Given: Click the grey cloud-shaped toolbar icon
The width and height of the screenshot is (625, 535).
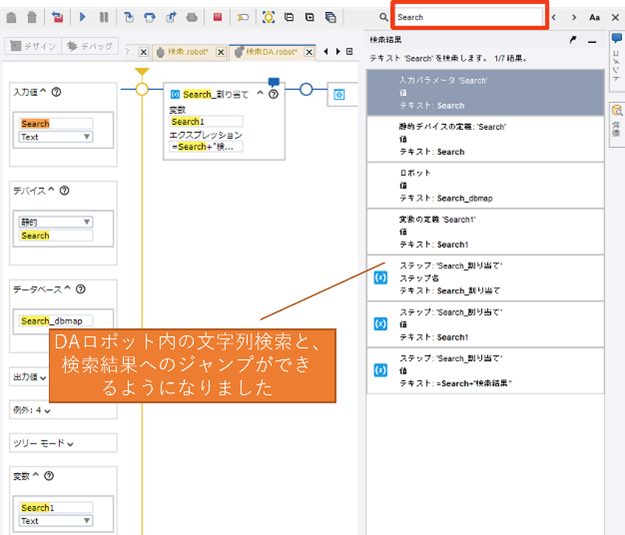Looking at the screenshot, I should tap(192, 17).
